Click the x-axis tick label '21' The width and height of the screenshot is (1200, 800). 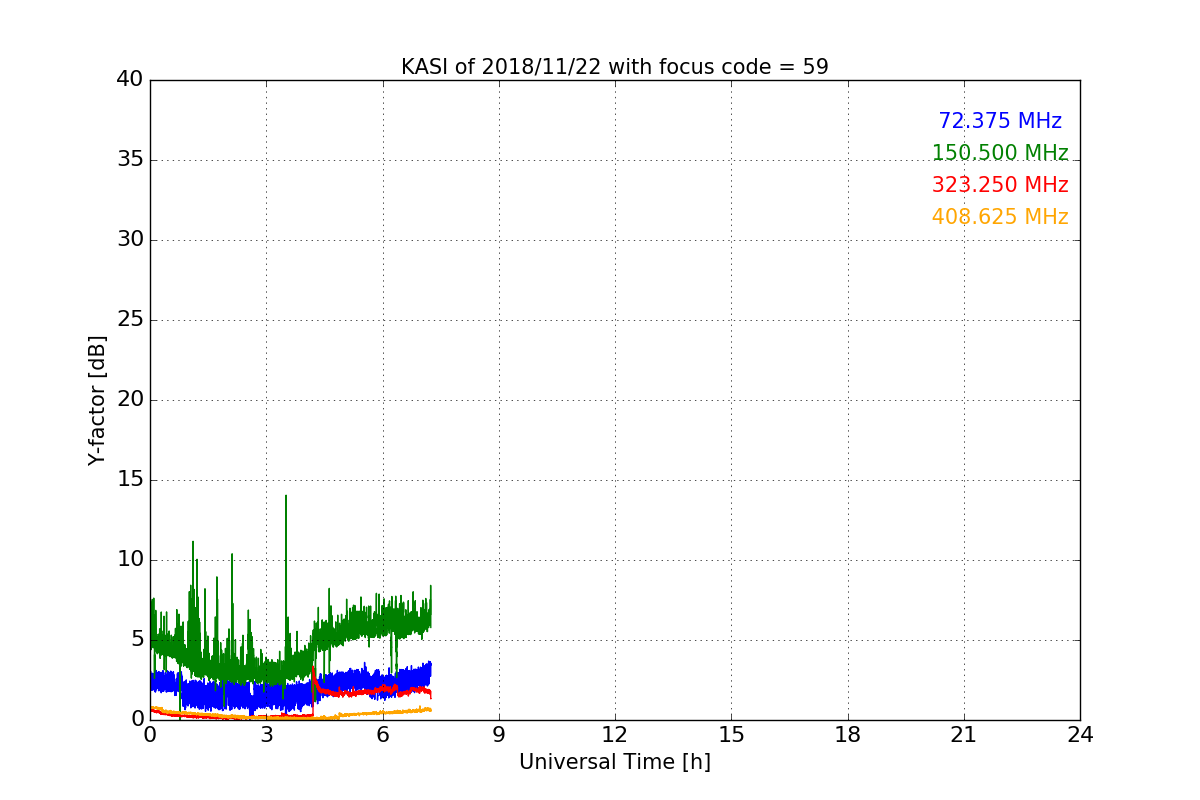point(964,735)
